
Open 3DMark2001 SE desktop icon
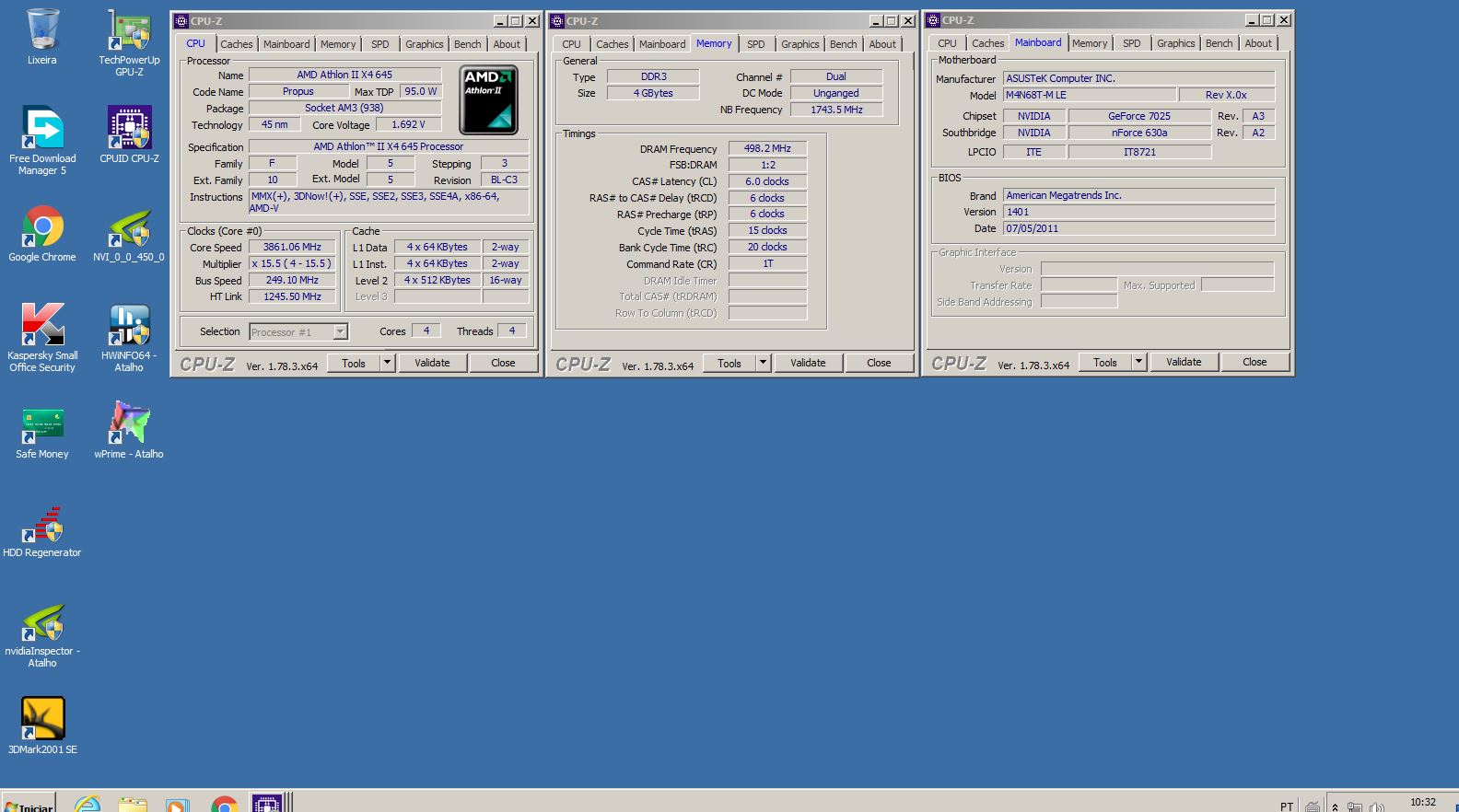42,725
